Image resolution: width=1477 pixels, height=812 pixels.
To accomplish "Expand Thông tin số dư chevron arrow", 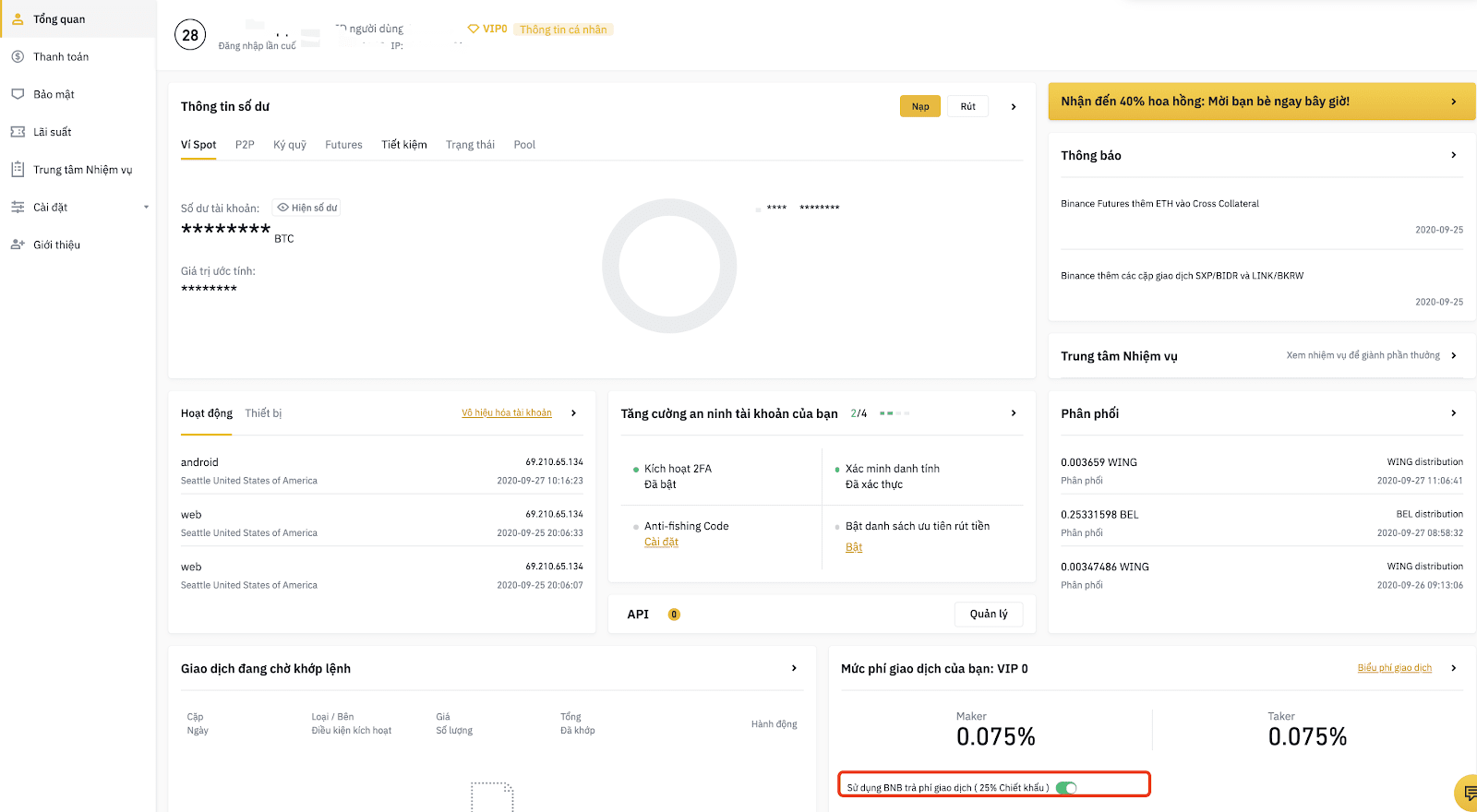I will tap(1014, 106).
